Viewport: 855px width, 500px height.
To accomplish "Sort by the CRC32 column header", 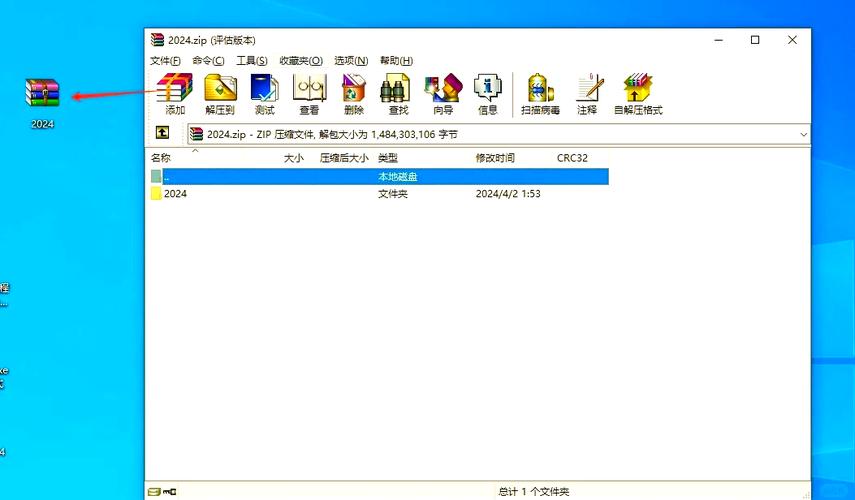I will coord(572,158).
